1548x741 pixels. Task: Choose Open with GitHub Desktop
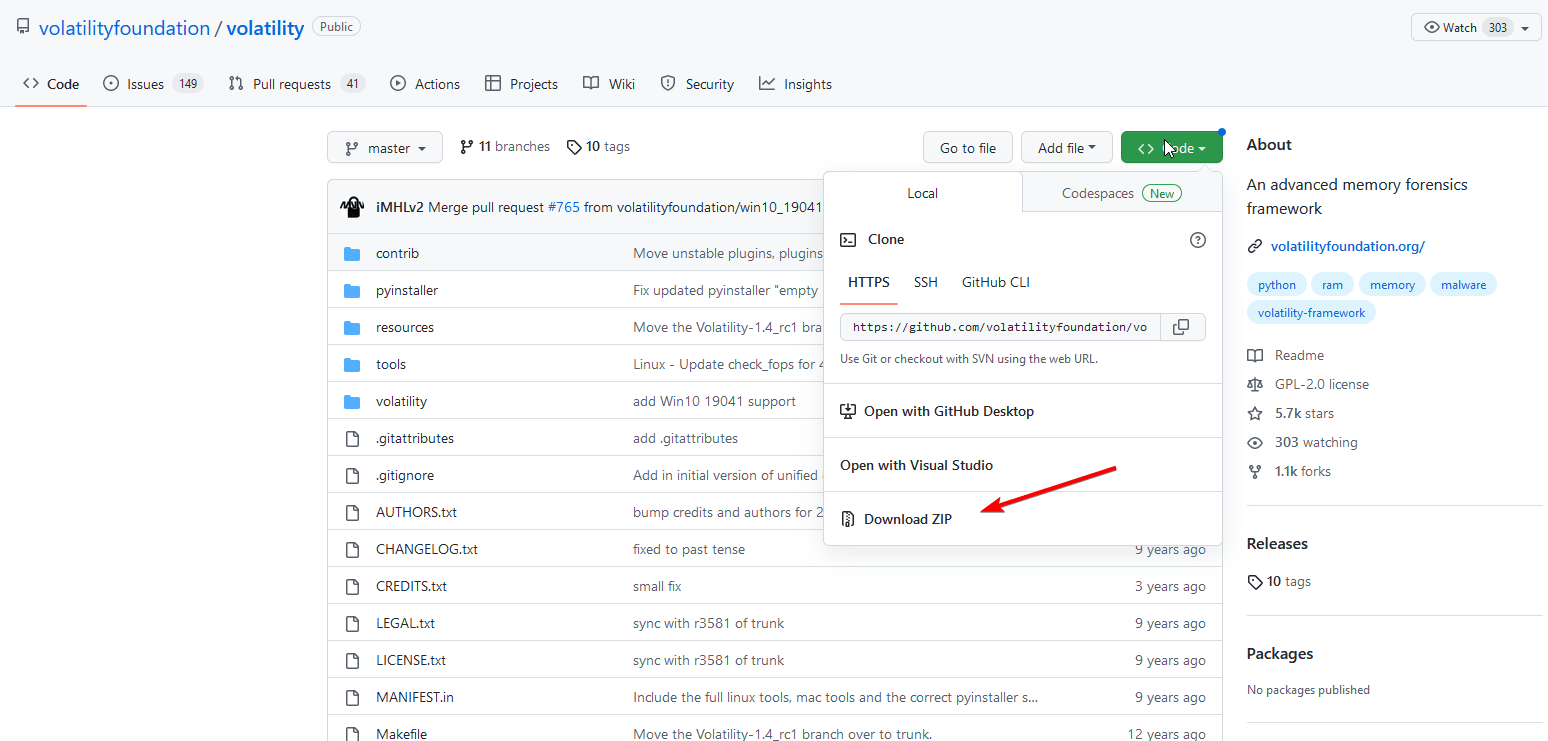(1023, 411)
